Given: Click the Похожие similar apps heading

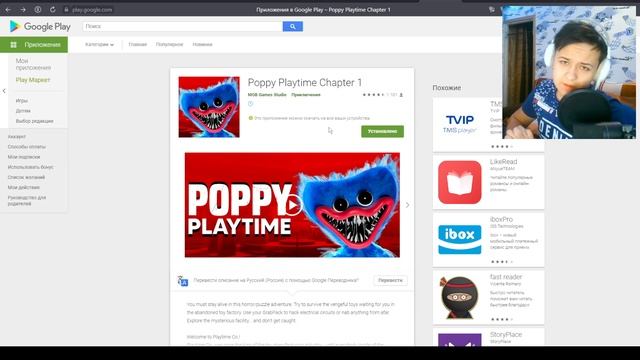Looking at the screenshot, I should tap(447, 88).
